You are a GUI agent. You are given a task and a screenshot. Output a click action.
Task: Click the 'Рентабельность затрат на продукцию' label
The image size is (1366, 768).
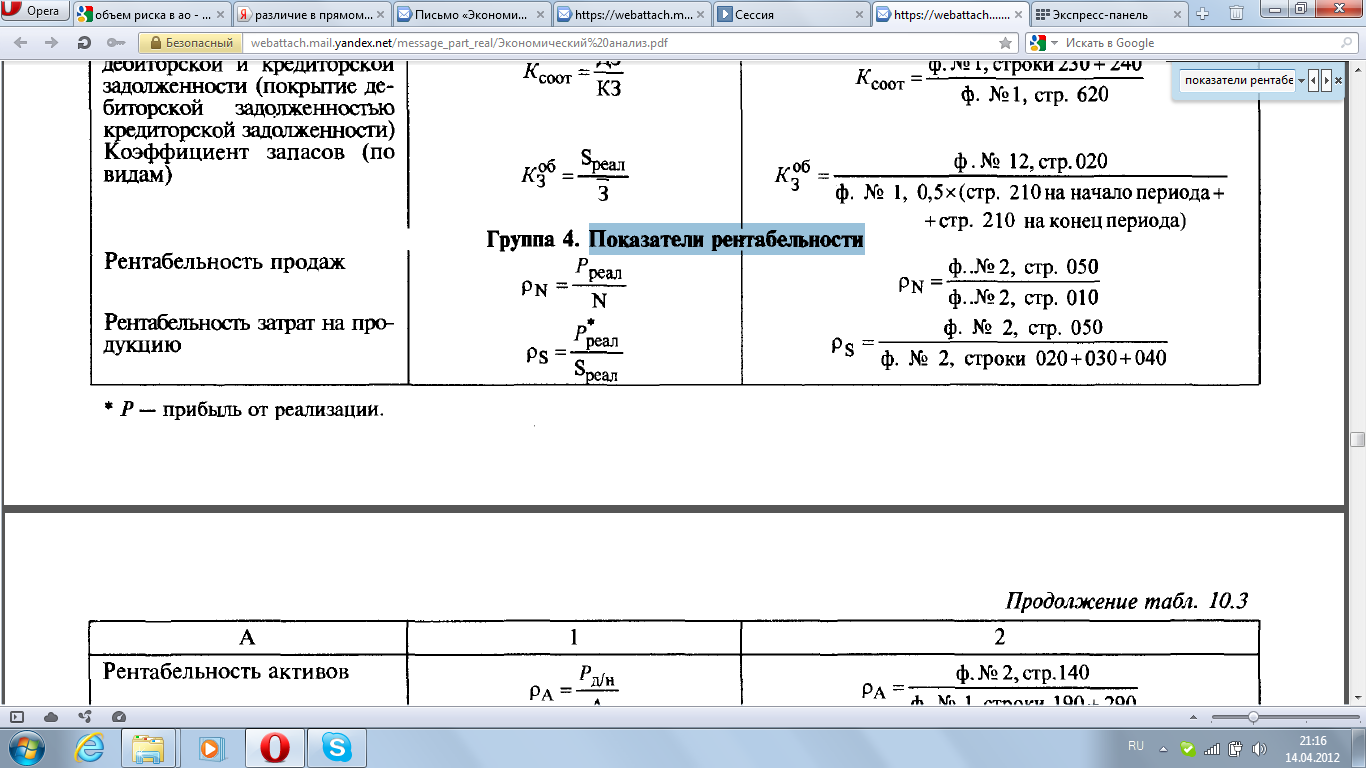[x=249, y=335]
